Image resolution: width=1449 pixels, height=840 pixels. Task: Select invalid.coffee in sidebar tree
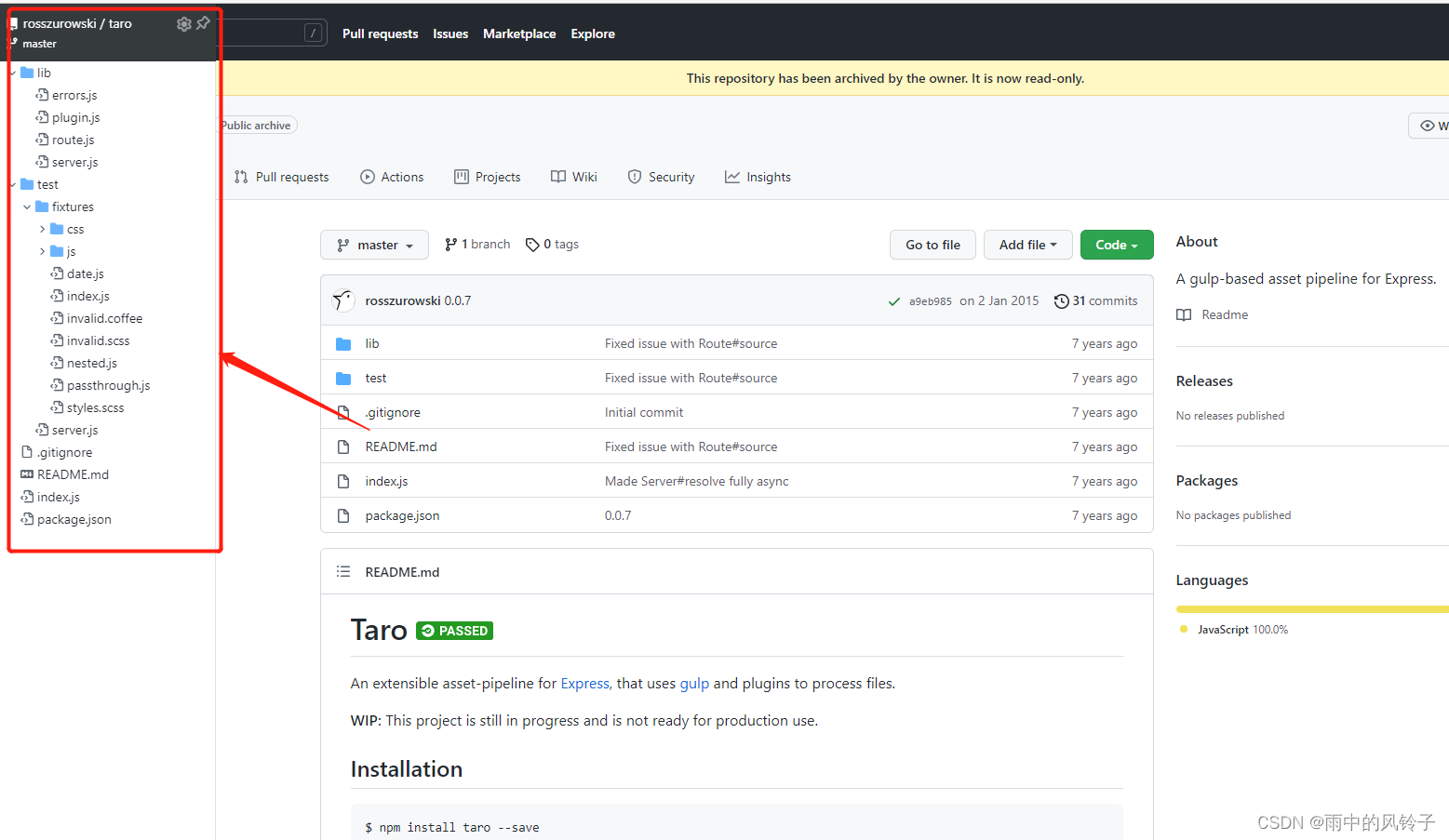[x=104, y=318]
